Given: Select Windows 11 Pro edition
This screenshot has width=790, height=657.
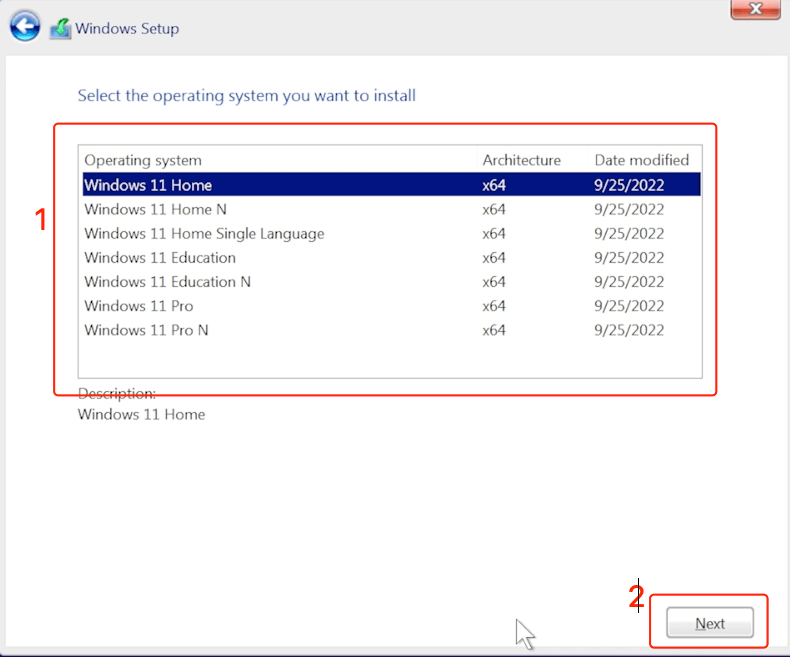Looking at the screenshot, I should (391, 306).
